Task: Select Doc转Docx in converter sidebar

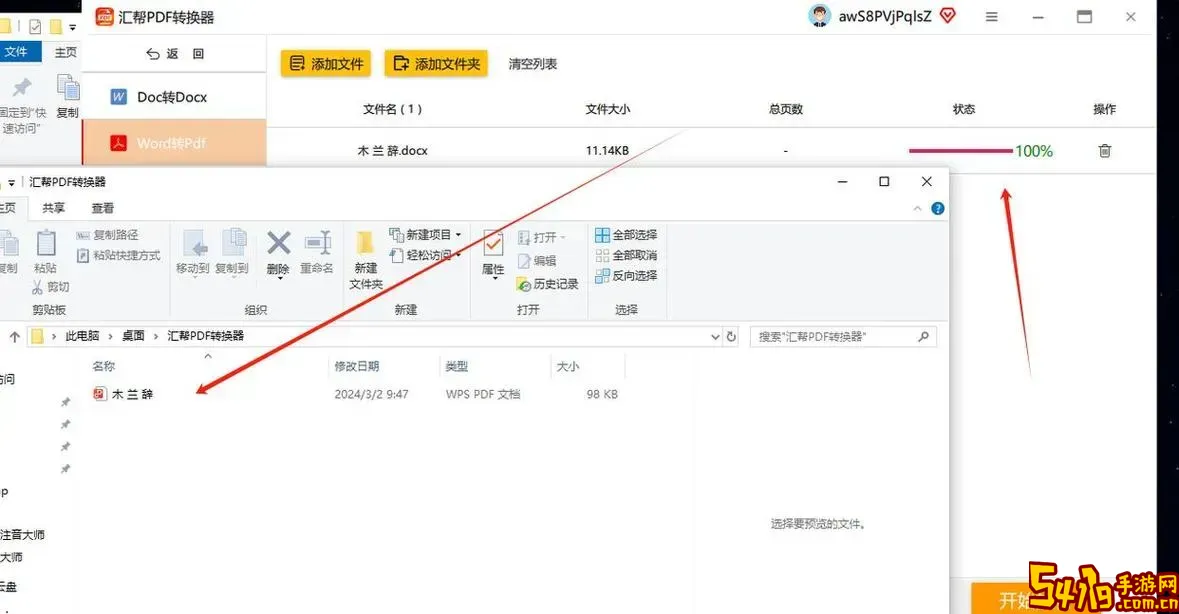Action: (x=173, y=97)
